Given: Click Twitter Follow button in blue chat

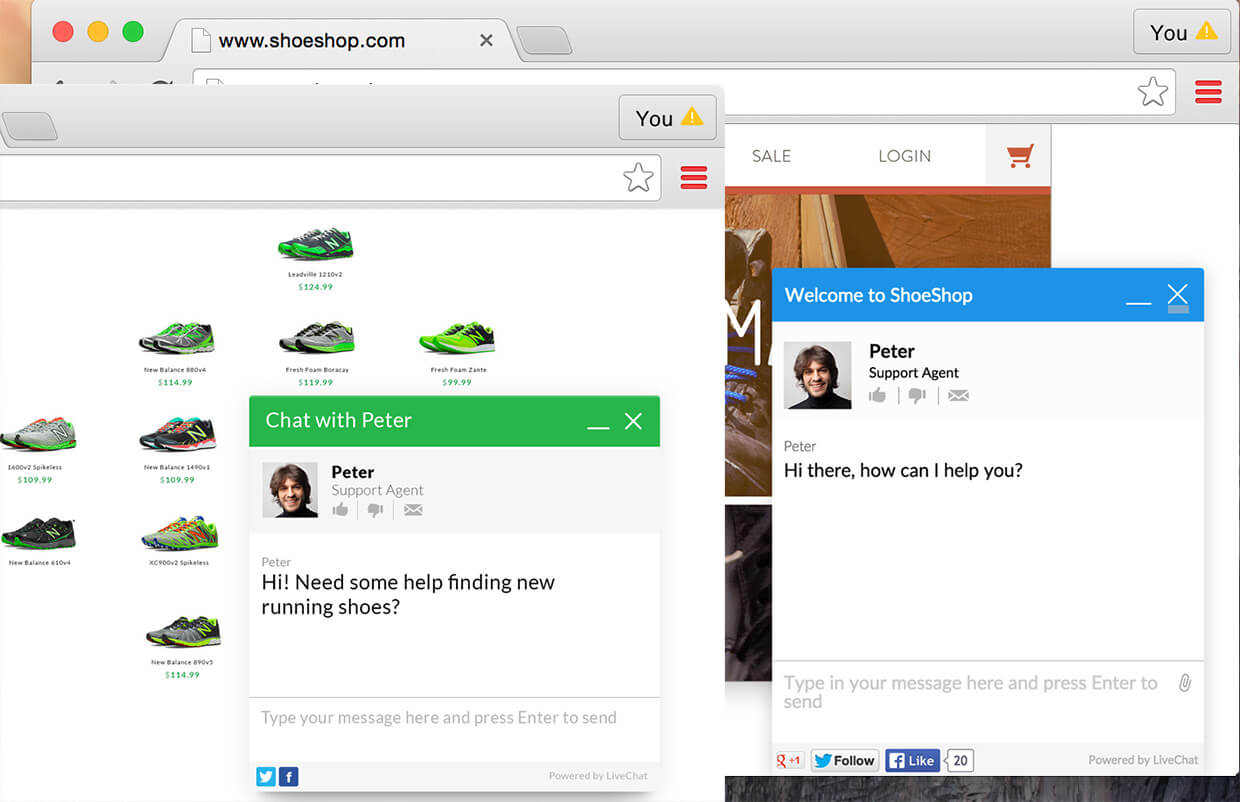Looking at the screenshot, I should [845, 760].
